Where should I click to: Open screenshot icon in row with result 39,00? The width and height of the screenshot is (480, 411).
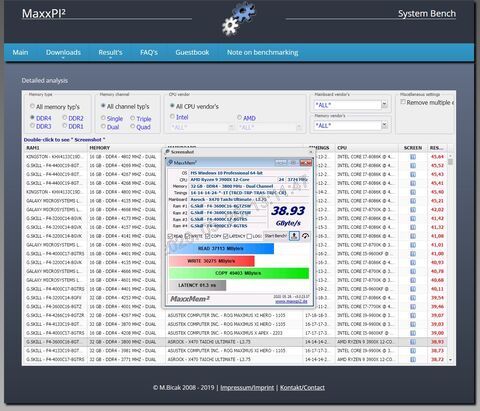point(413,333)
